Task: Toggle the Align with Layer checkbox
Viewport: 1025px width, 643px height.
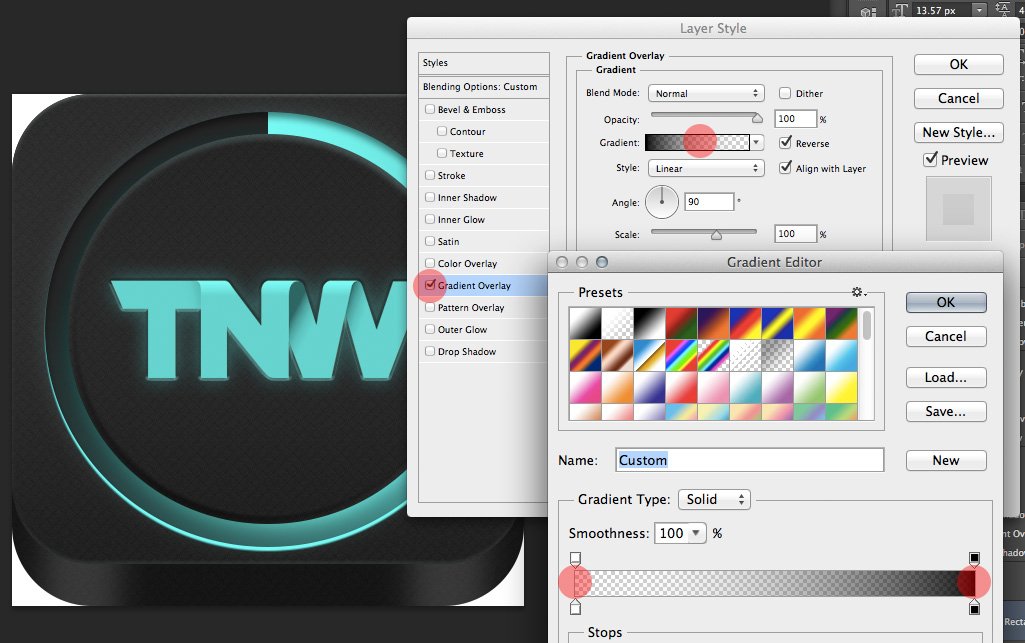Action: 785,168
